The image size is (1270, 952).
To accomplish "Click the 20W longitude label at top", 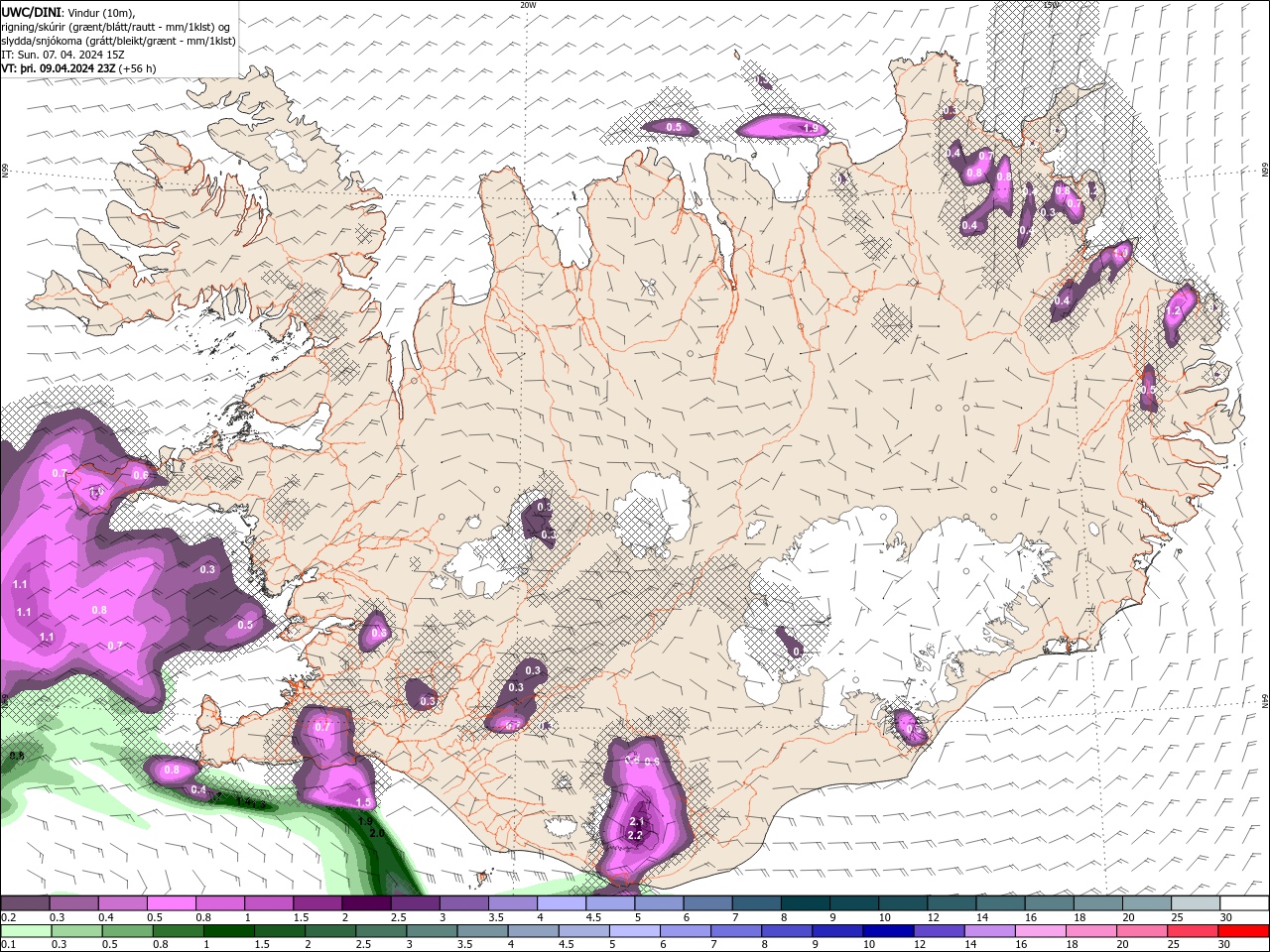I will point(528,5).
